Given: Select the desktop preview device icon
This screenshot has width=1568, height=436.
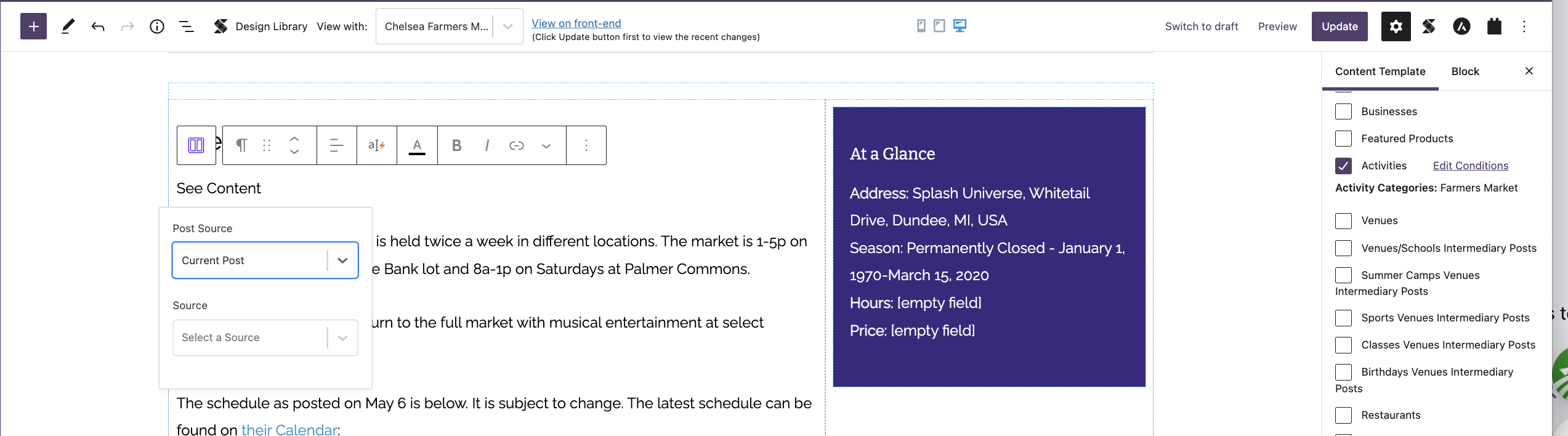Looking at the screenshot, I should (960, 26).
